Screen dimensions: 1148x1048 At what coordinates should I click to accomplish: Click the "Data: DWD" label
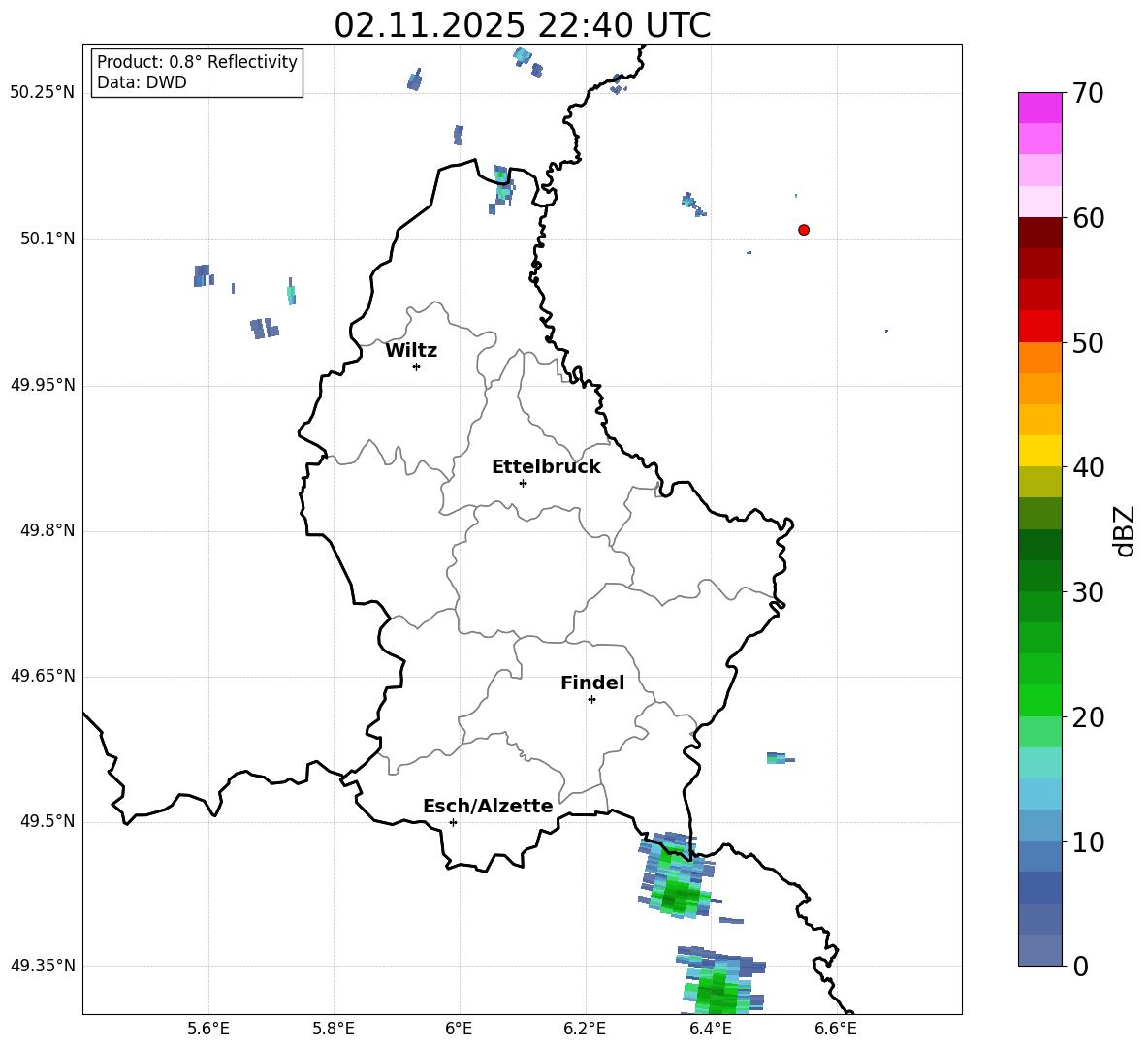142,82
